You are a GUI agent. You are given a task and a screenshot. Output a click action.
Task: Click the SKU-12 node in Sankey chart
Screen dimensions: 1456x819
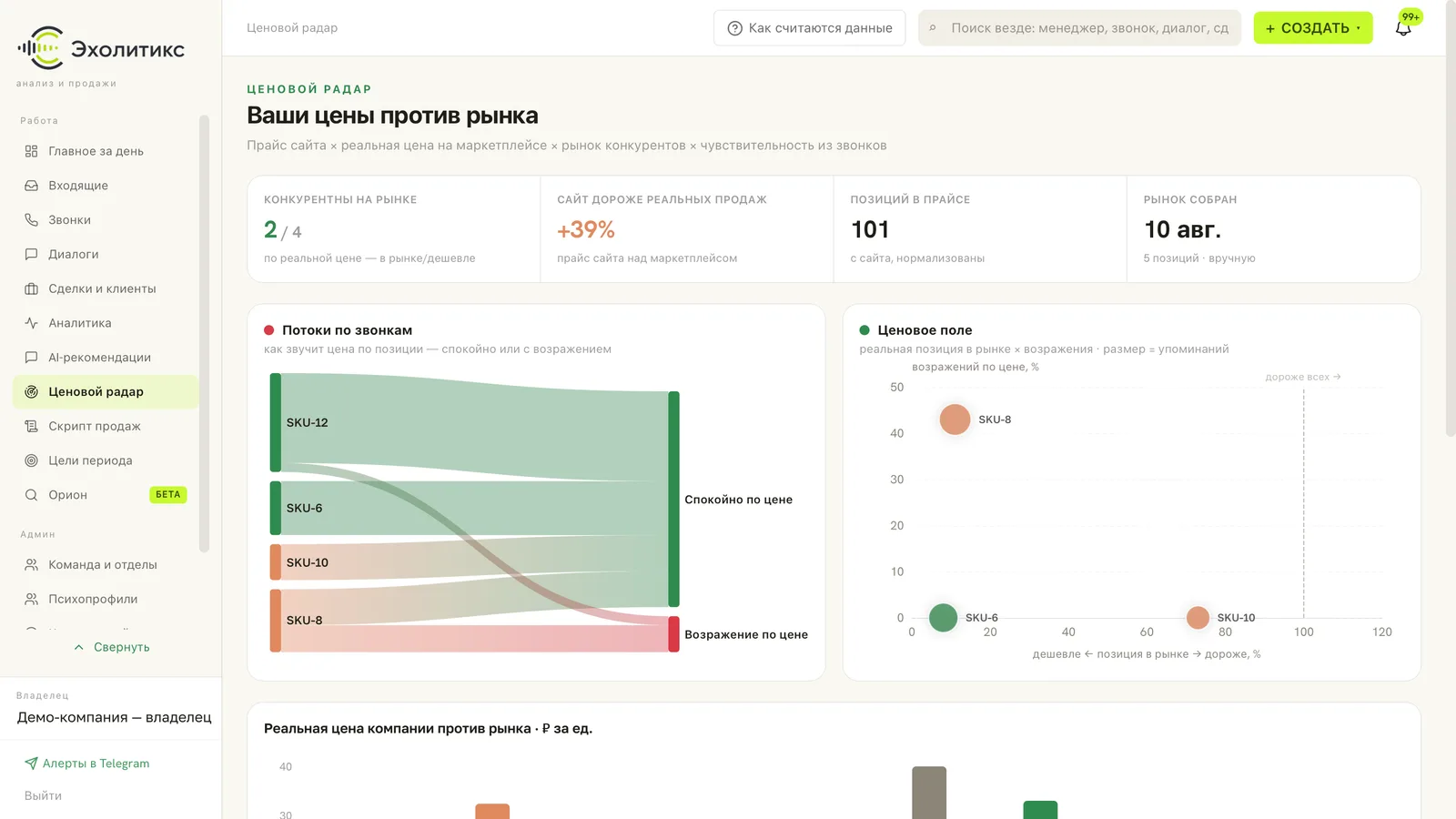[x=276, y=422]
